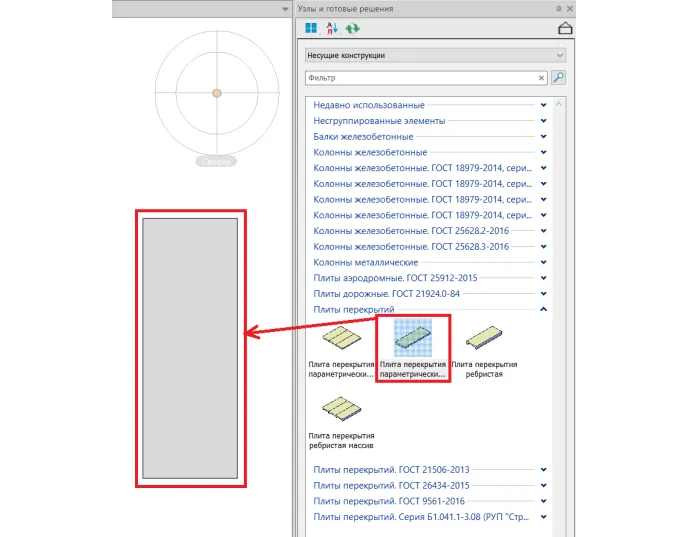The height and width of the screenshot is (537, 688).
Task: Close the Узлы и готовые решения panel
Action: coord(570,8)
